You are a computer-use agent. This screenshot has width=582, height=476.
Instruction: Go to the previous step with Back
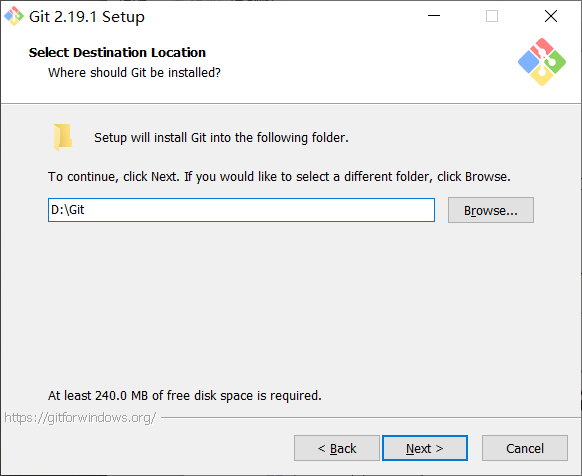(337, 448)
